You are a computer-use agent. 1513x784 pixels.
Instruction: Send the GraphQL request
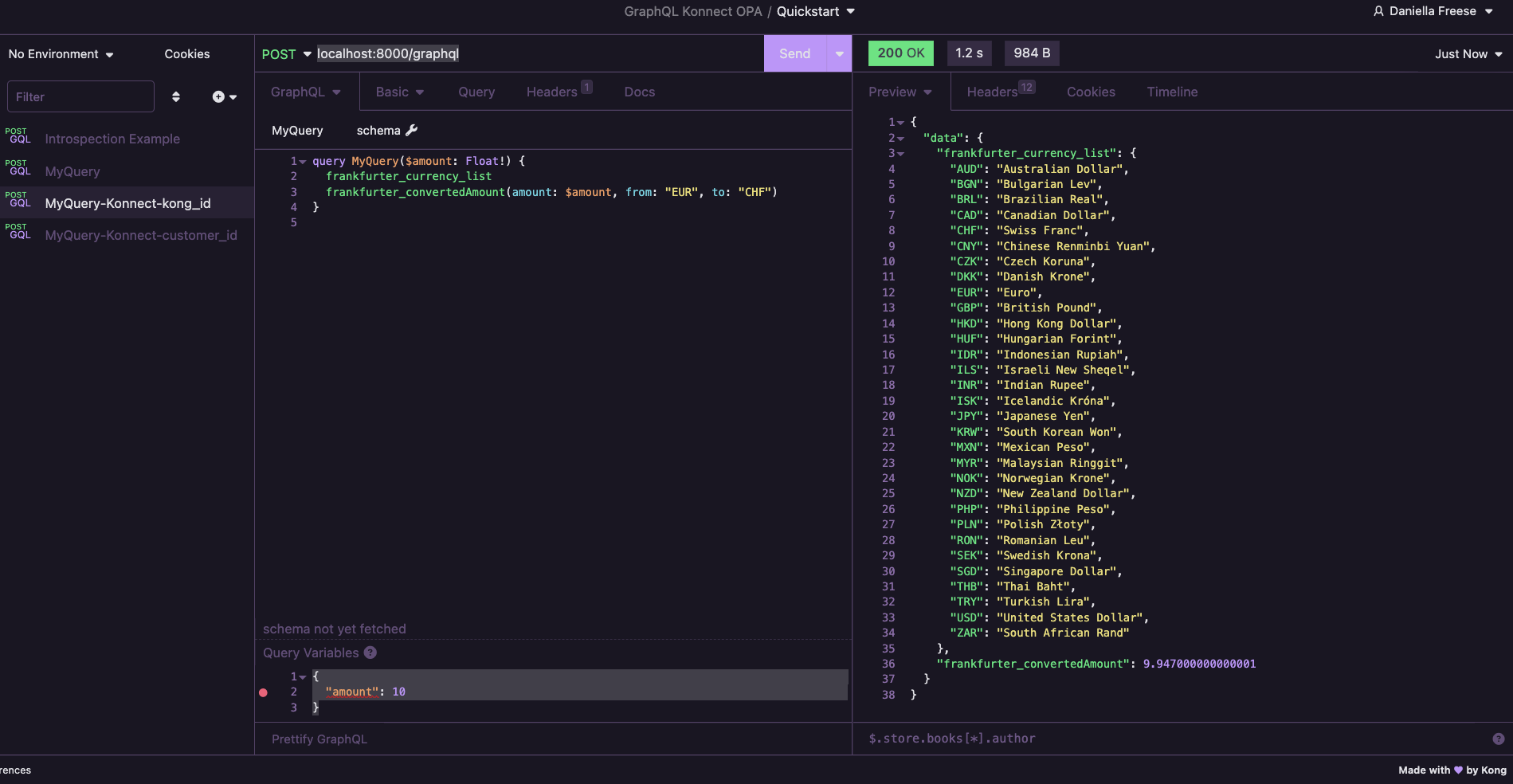tap(795, 53)
